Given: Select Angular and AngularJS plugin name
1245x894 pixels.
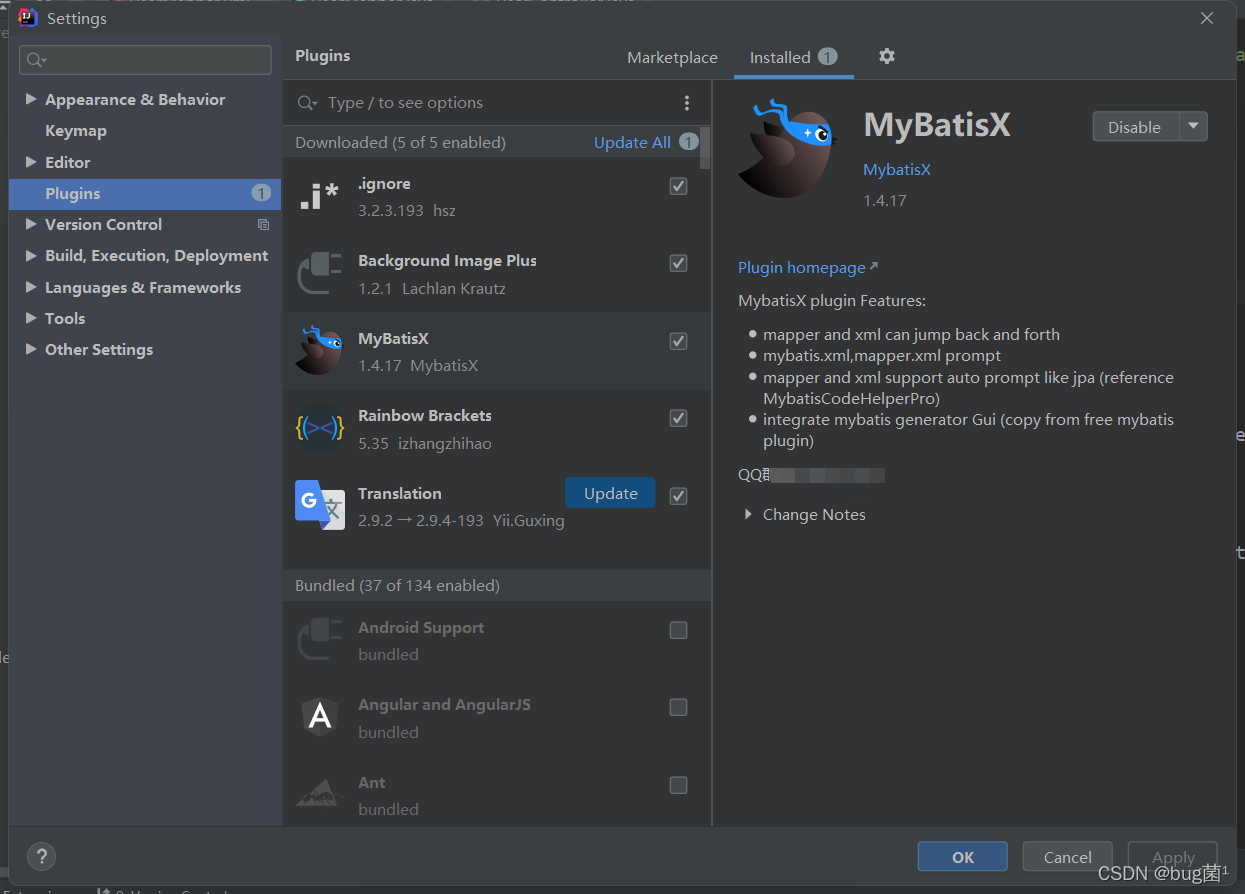Looking at the screenshot, I should pos(444,705).
